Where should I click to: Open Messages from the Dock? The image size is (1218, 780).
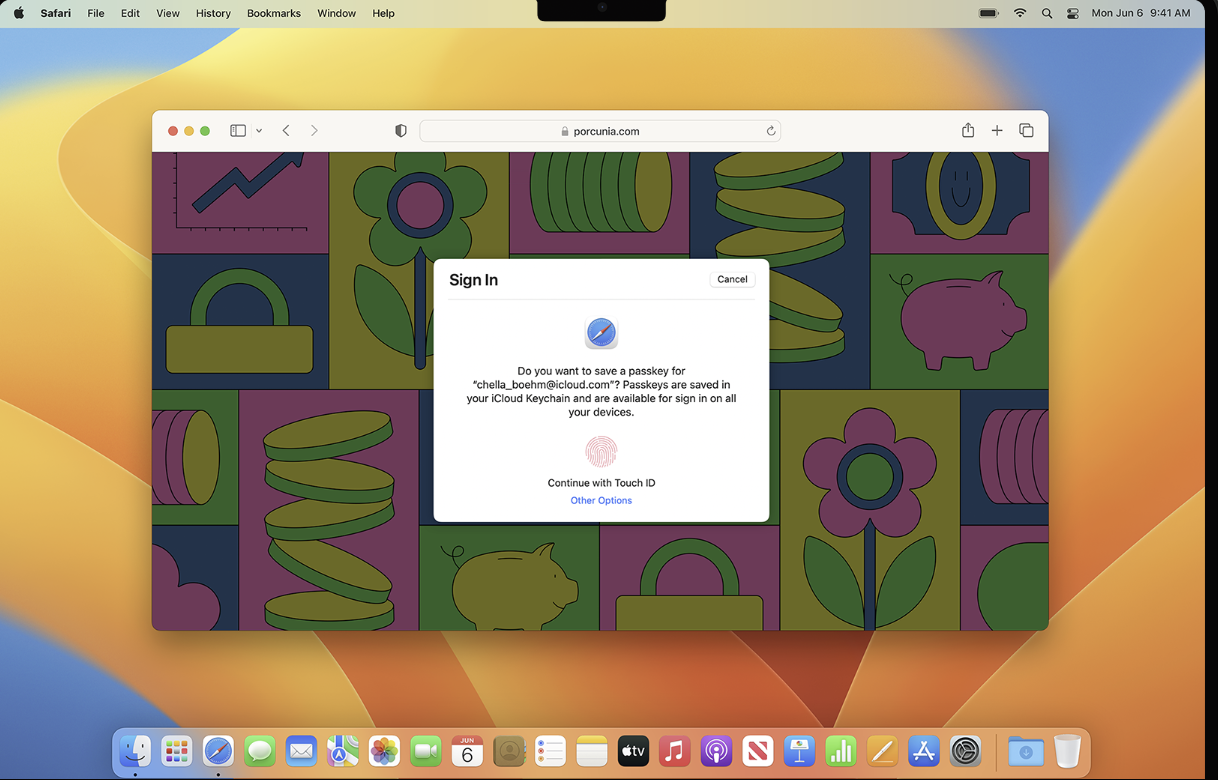coord(260,750)
